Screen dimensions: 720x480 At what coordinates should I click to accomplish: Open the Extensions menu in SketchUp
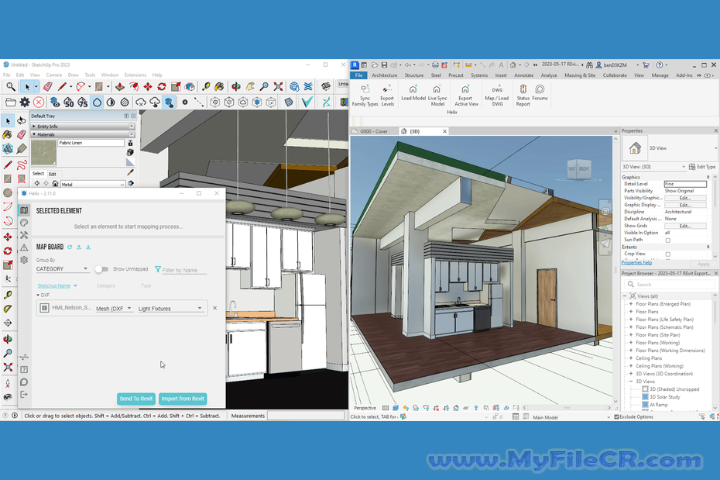coord(135,74)
